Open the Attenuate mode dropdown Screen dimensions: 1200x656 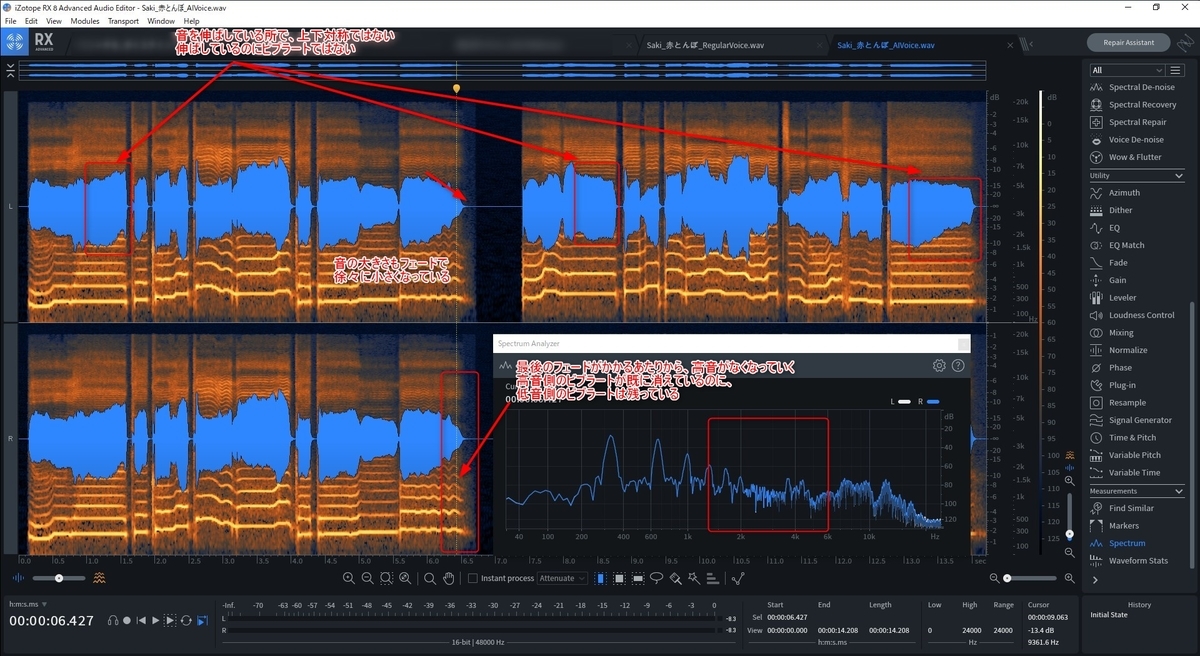tap(562, 578)
